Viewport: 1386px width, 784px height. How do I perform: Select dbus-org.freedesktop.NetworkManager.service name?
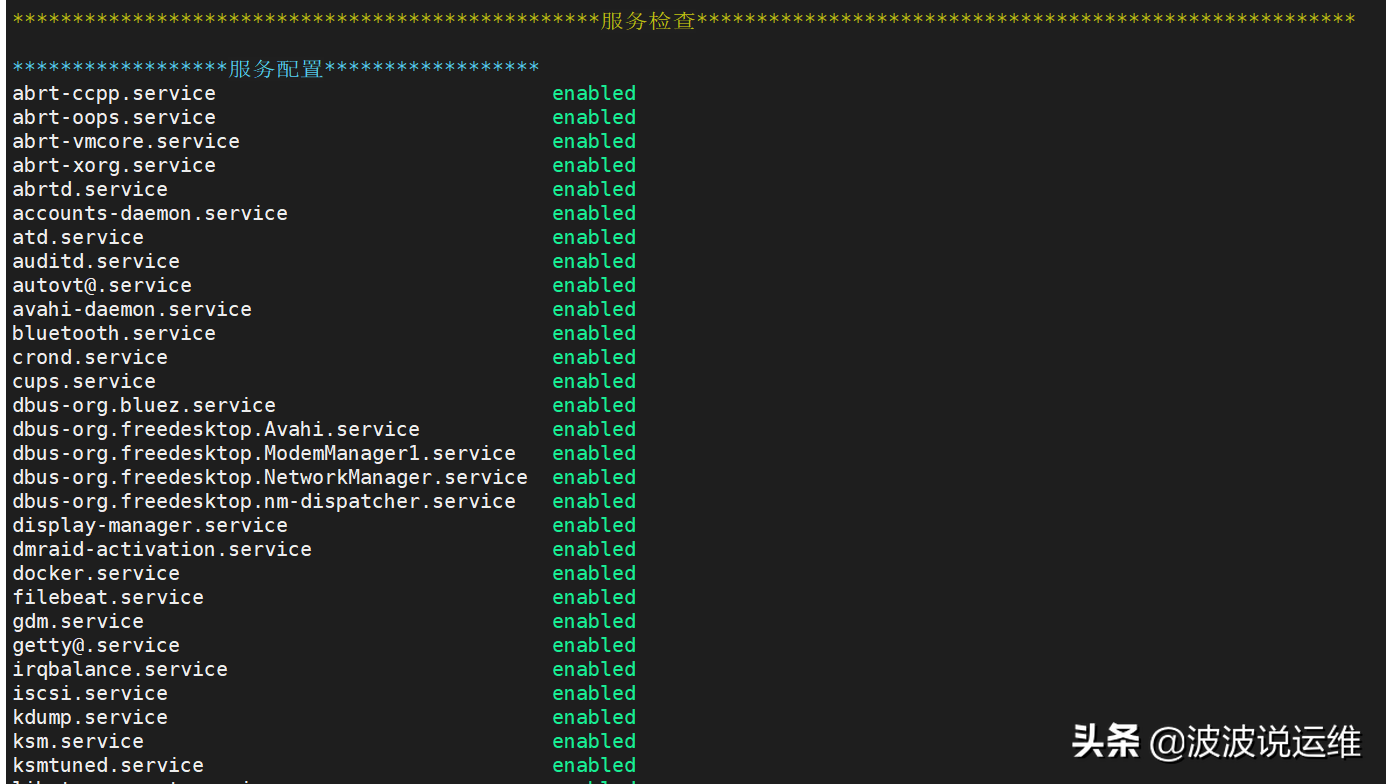[x=270, y=477]
